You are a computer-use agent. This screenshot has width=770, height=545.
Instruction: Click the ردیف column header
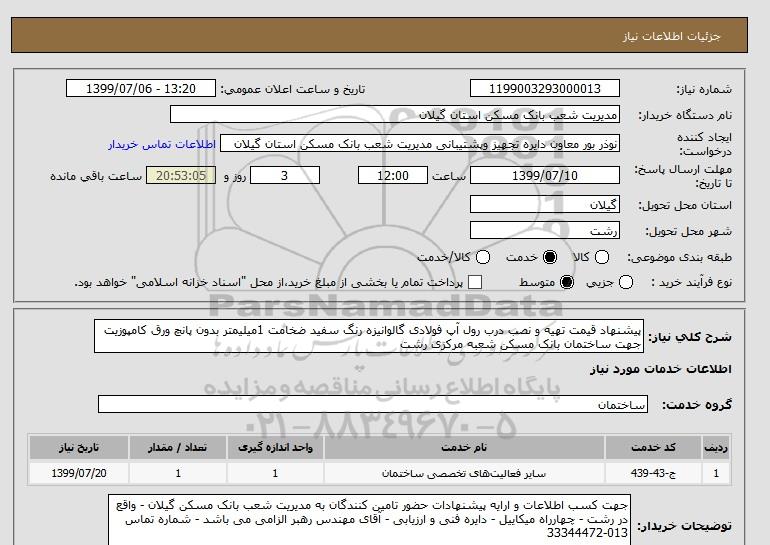point(716,447)
